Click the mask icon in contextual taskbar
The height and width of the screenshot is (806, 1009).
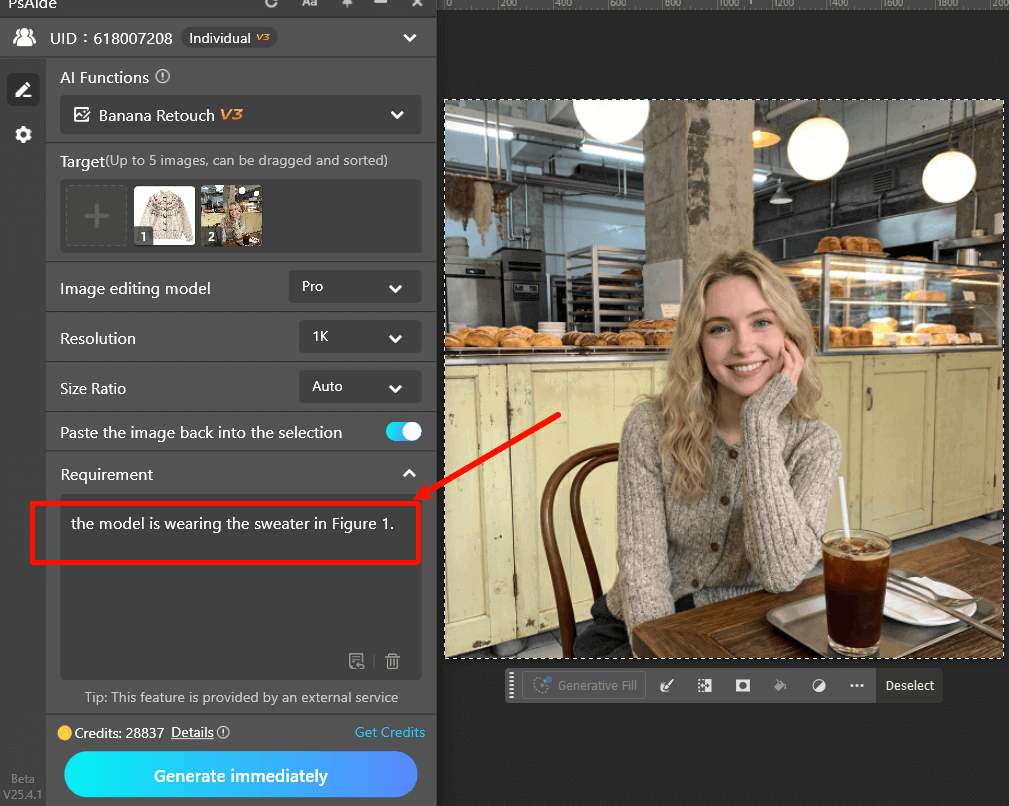click(742, 686)
